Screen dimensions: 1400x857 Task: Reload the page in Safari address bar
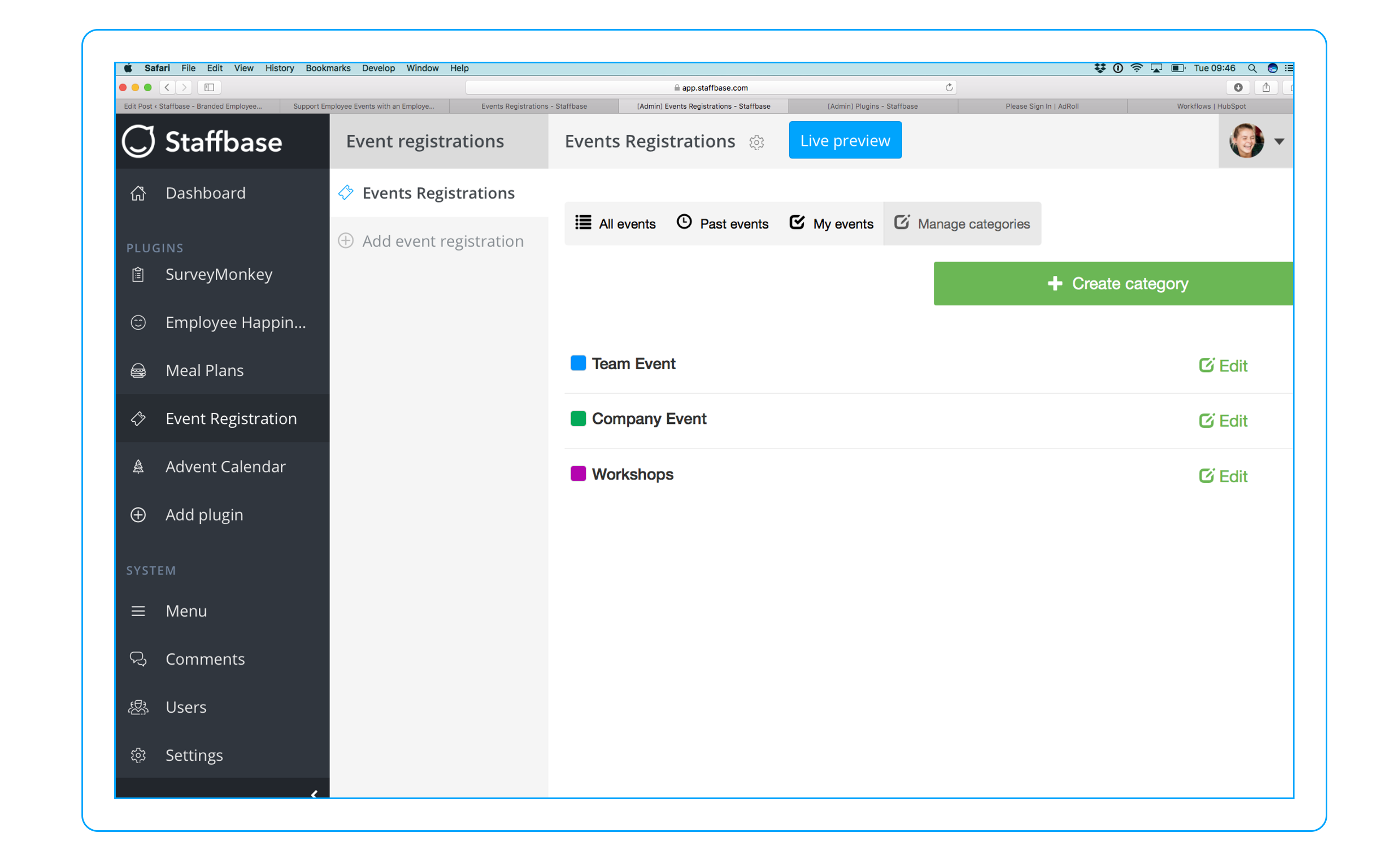pos(949,87)
